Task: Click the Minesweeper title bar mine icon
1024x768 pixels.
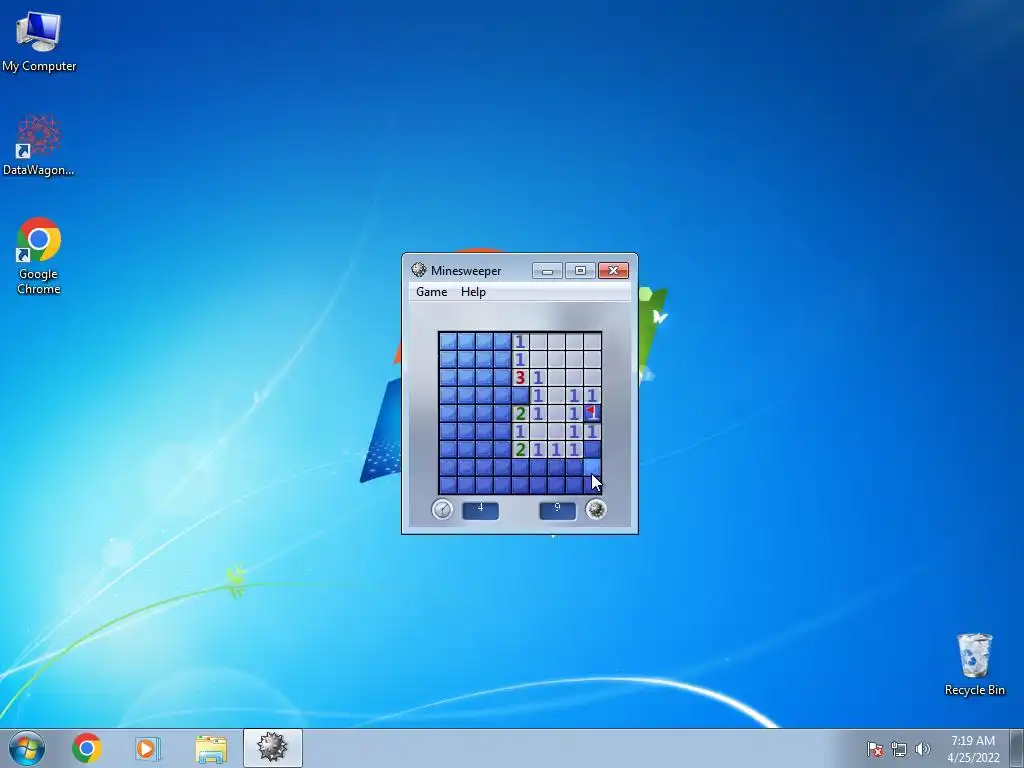Action: 419,270
